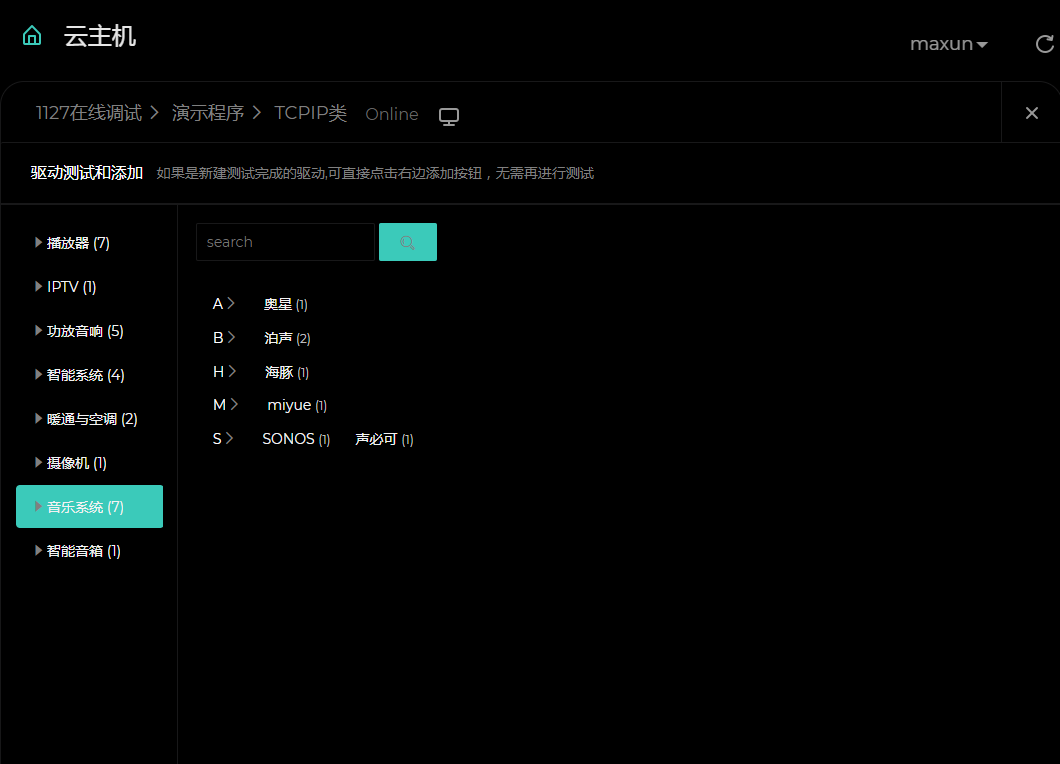Close the panel with the X icon
The width and height of the screenshot is (1060, 764).
[x=1032, y=113]
